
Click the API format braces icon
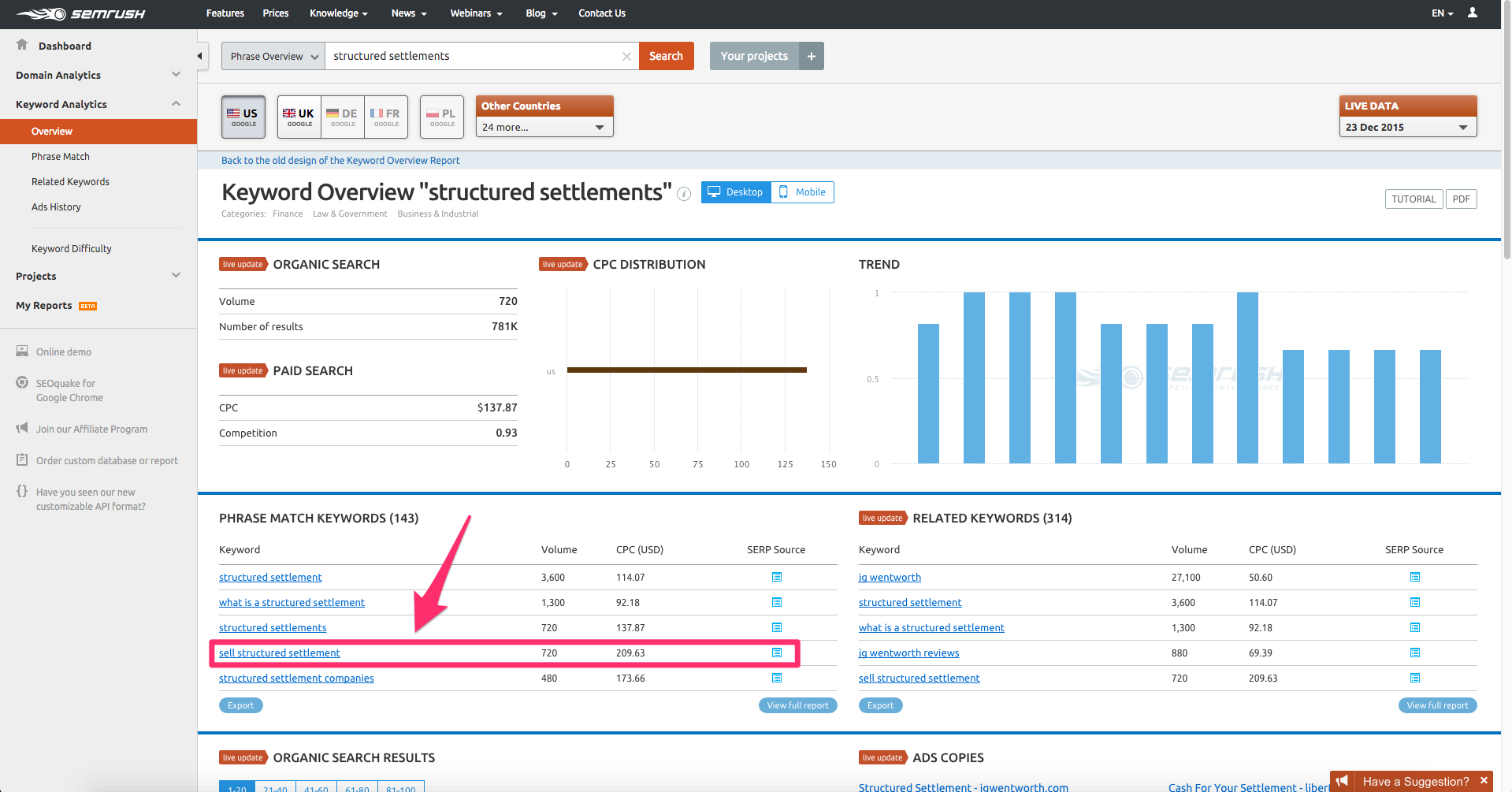(22, 491)
